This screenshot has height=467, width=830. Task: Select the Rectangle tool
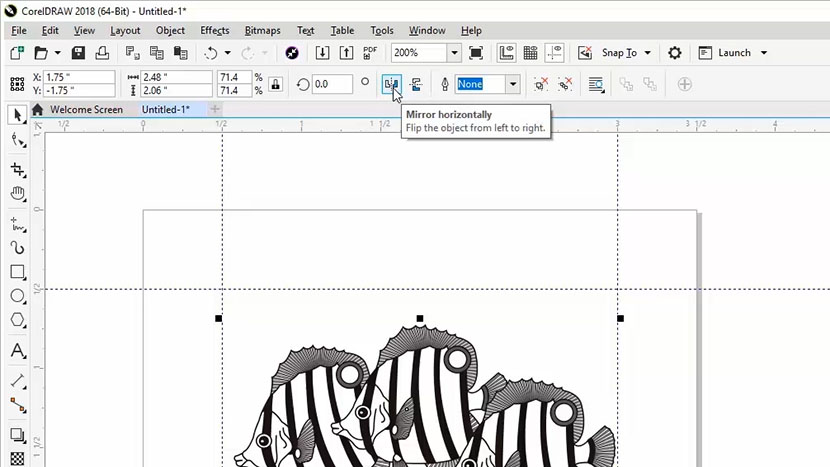click(x=17, y=272)
